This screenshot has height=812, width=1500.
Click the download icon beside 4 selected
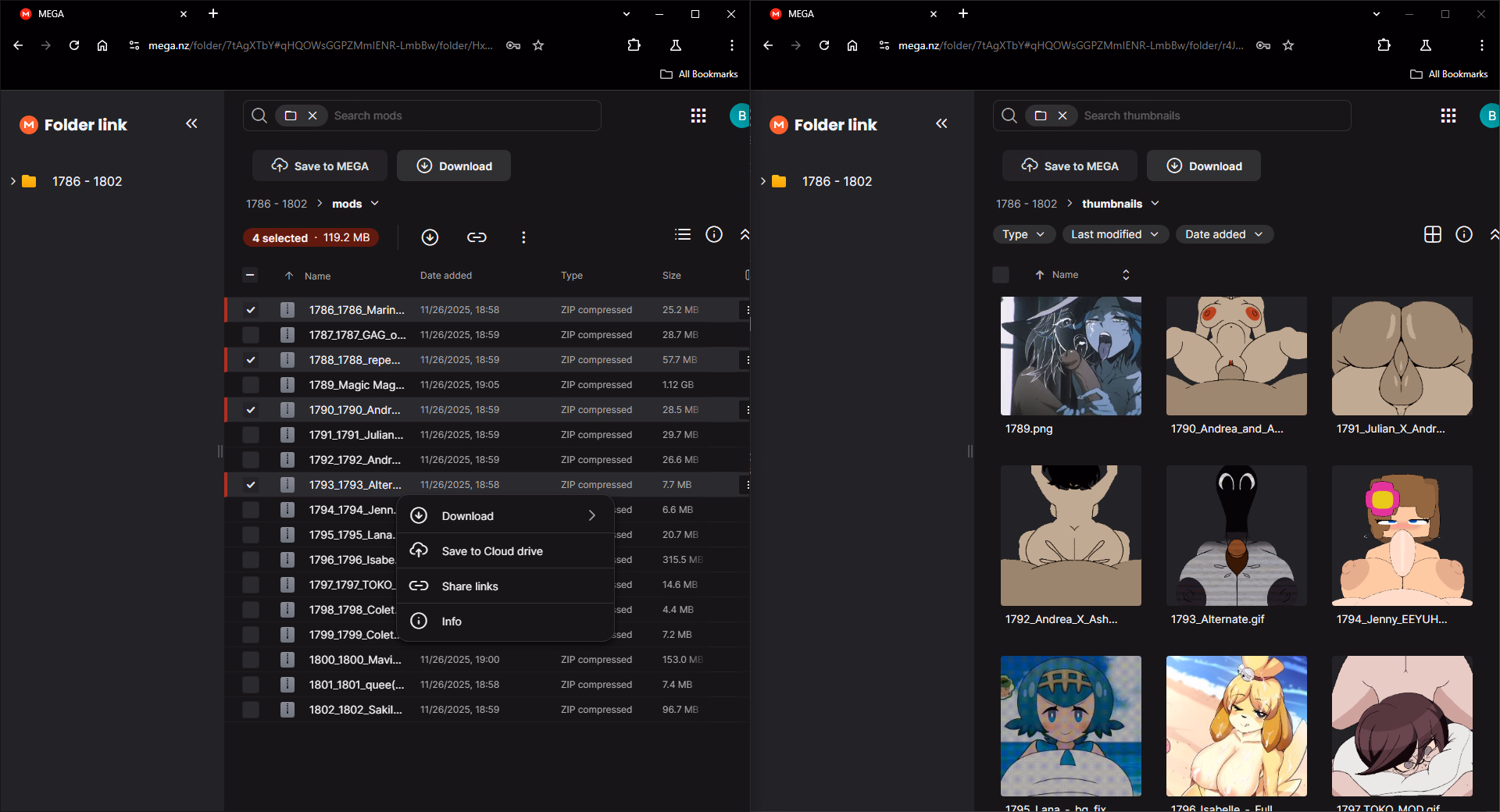point(430,237)
